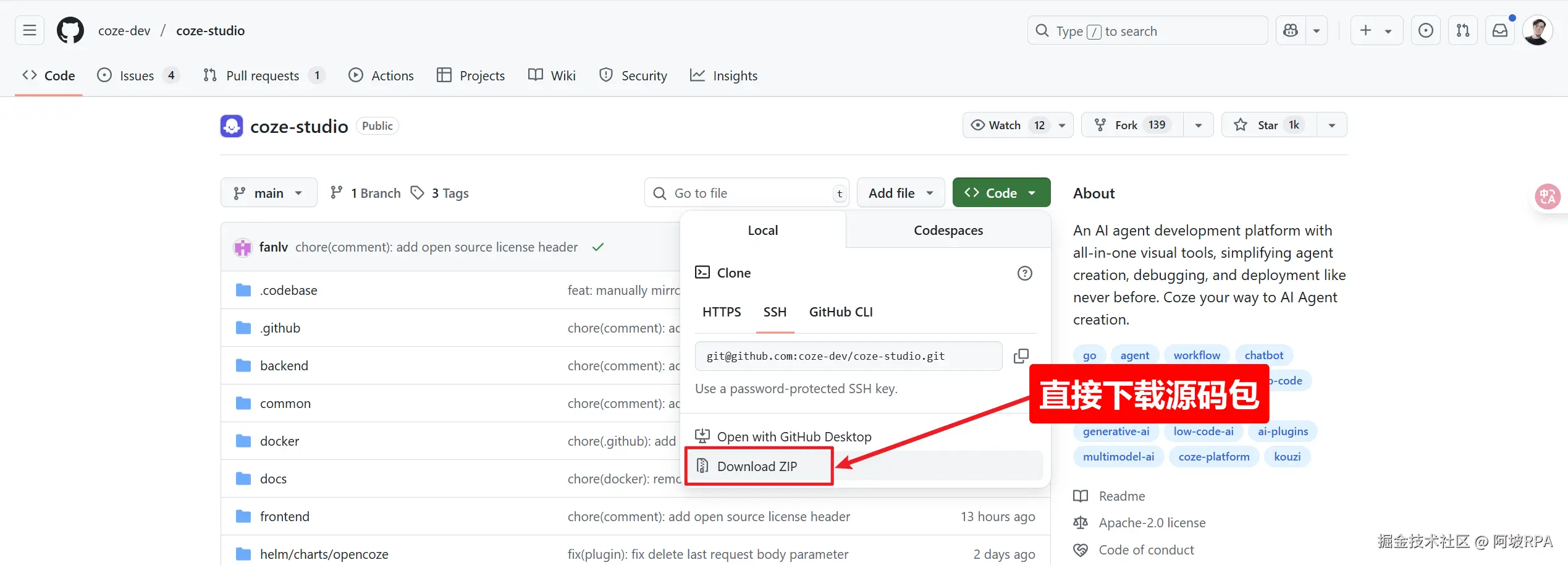Select the GitHub CLI clone option
1568x565 pixels.
pos(841,312)
